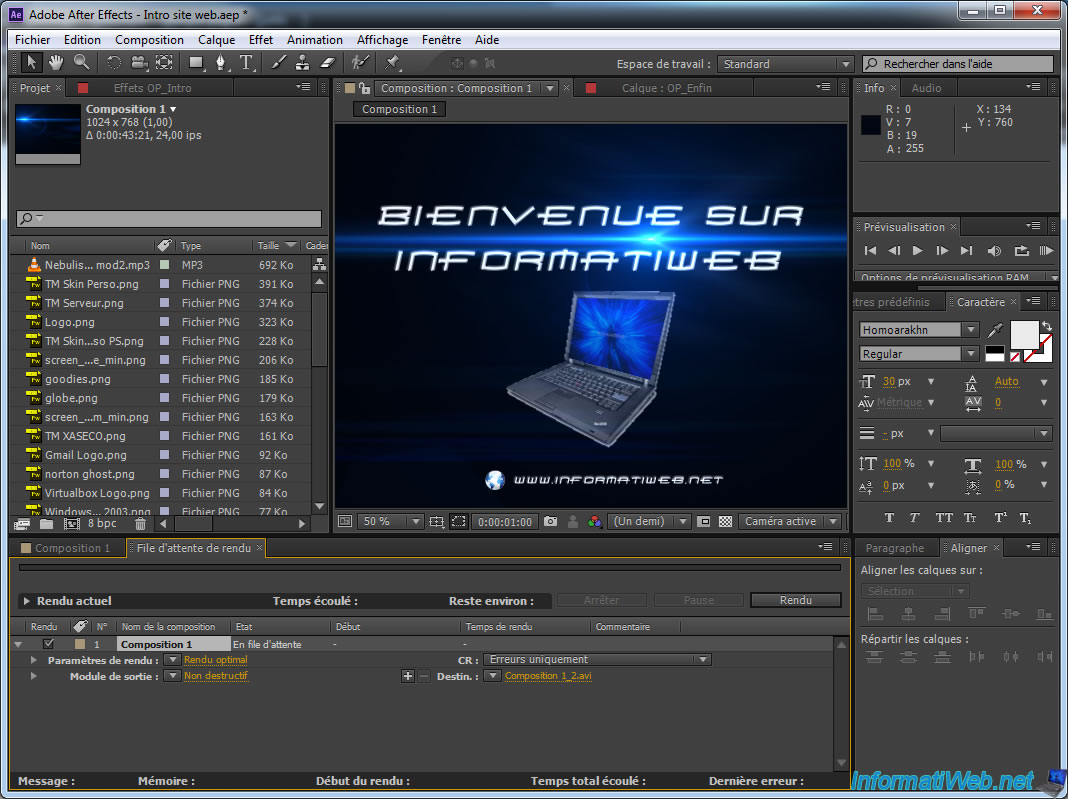
Task: Open Rendu optimal render settings link
Action: pyautogui.click(x=216, y=660)
